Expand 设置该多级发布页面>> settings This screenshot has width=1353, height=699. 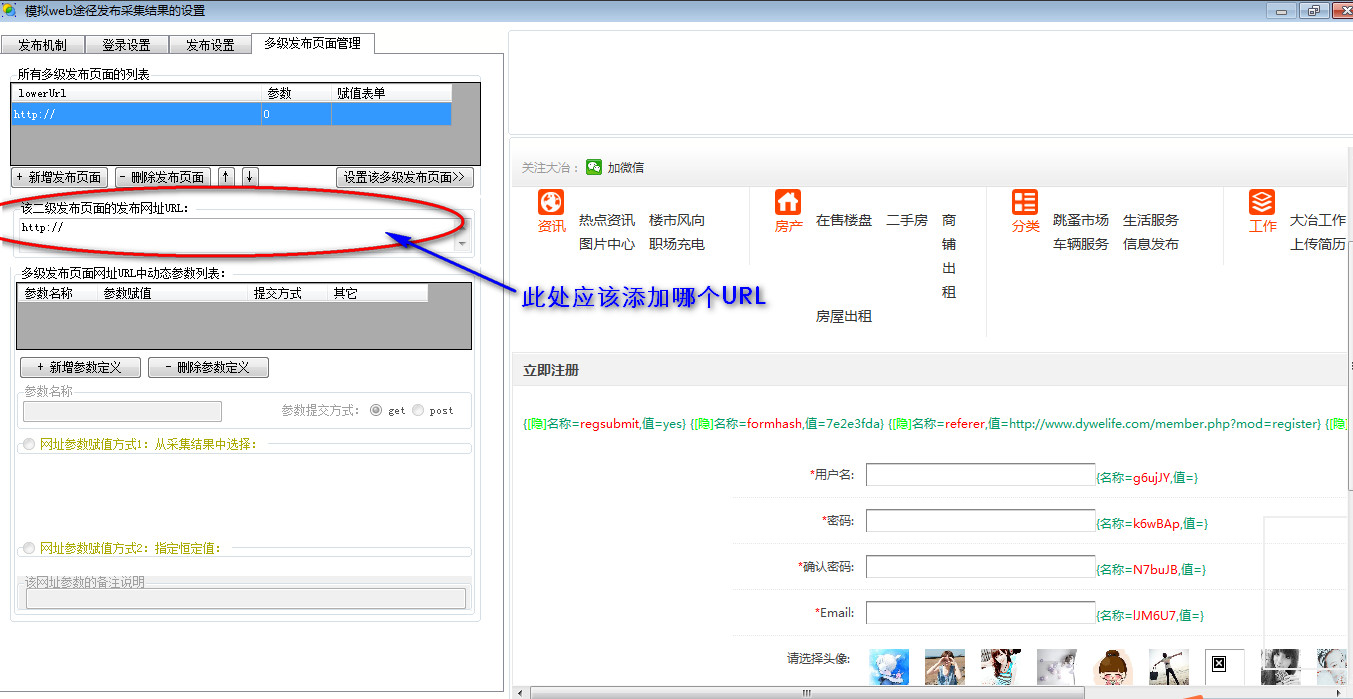[404, 177]
